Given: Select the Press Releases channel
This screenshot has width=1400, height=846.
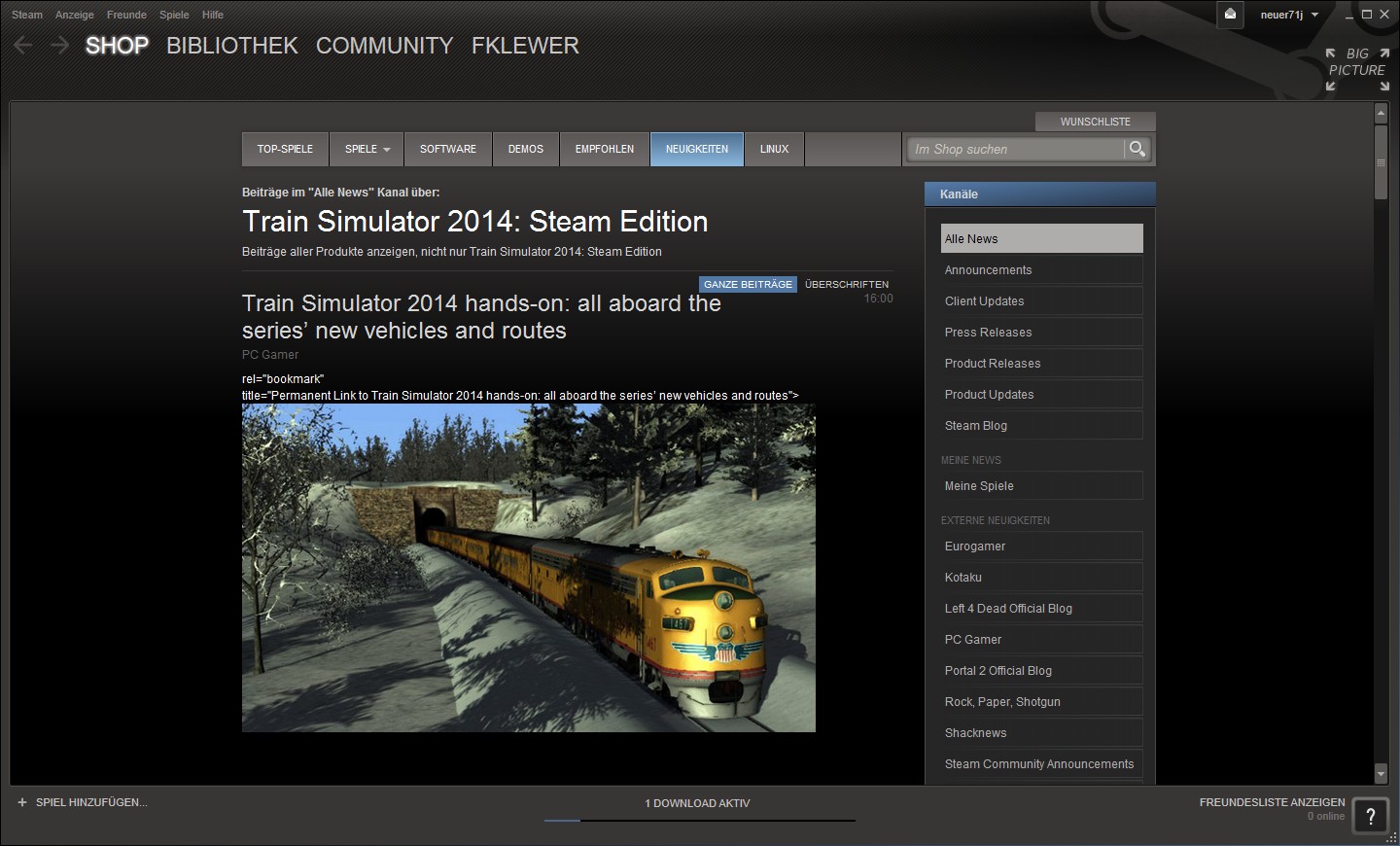Looking at the screenshot, I should (x=1042, y=333).
